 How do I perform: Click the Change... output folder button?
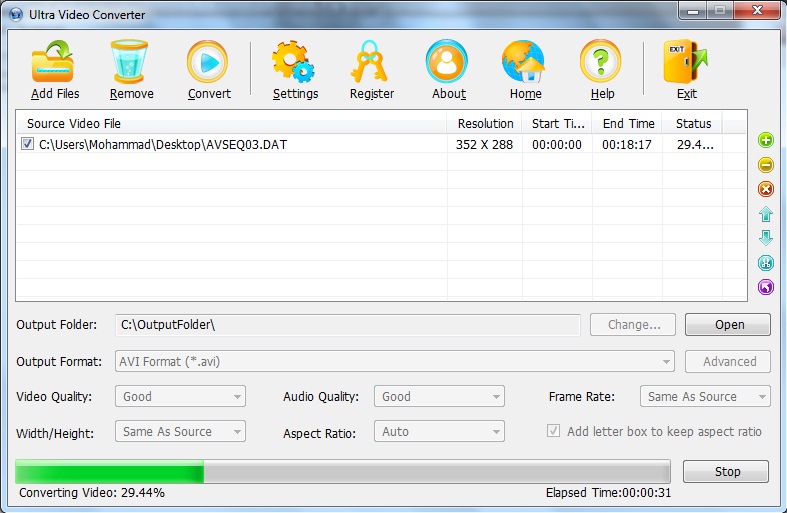click(x=633, y=325)
